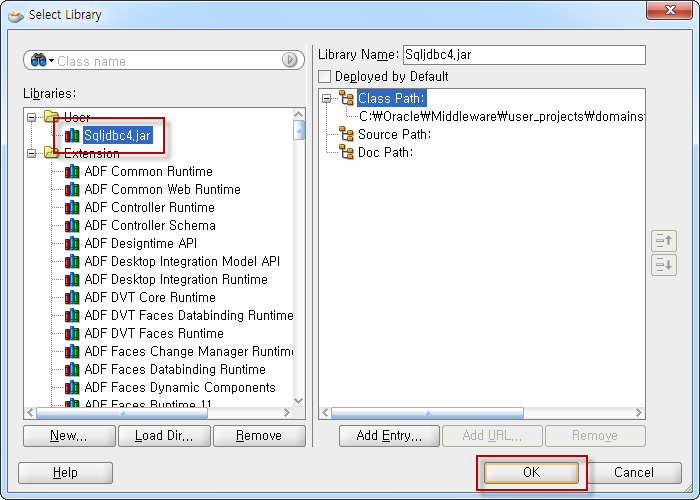This screenshot has height=500, width=700.
Task: Select the Source Path: node label
Action: click(394, 134)
